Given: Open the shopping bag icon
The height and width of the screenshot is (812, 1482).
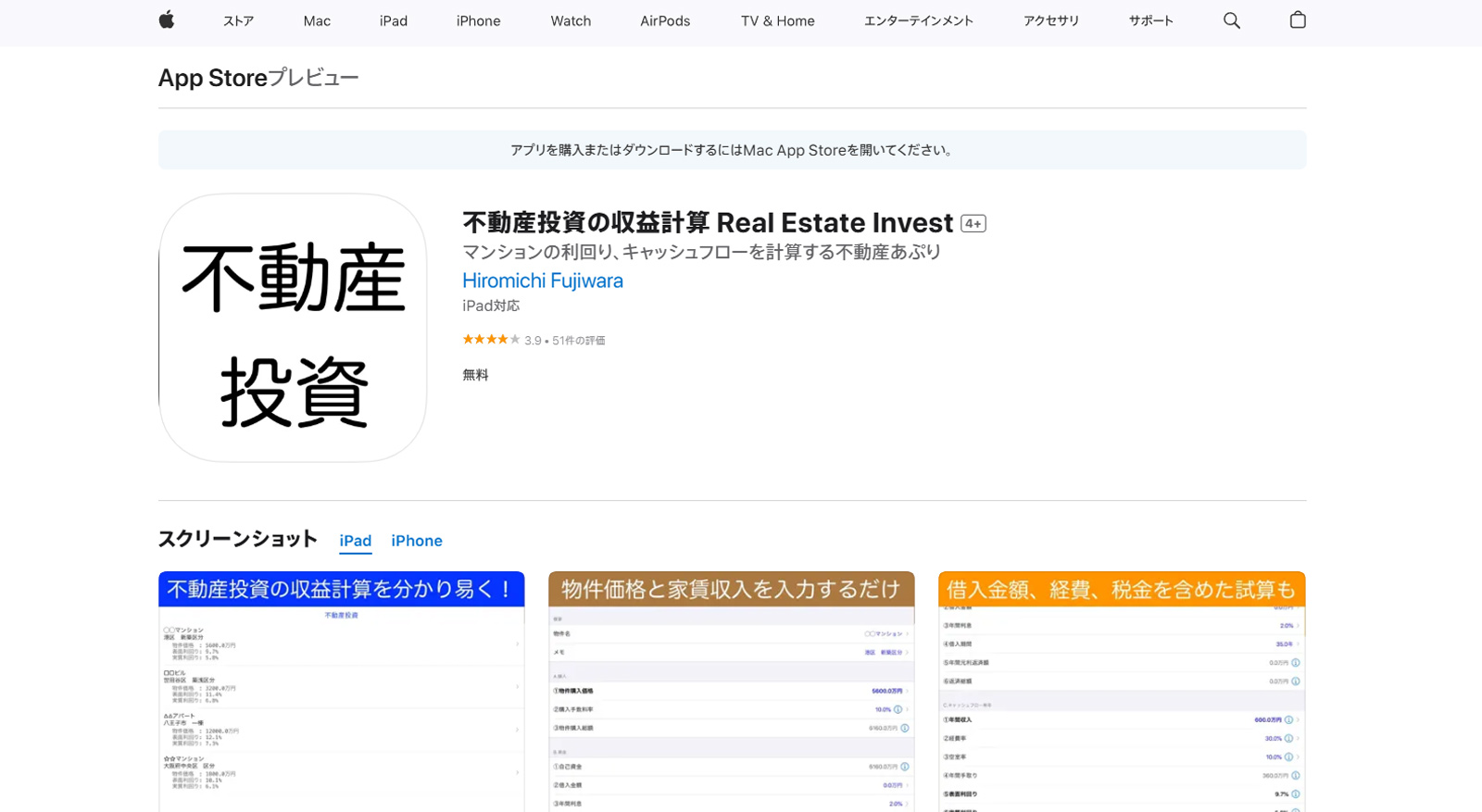Looking at the screenshot, I should pyautogui.click(x=1298, y=19).
